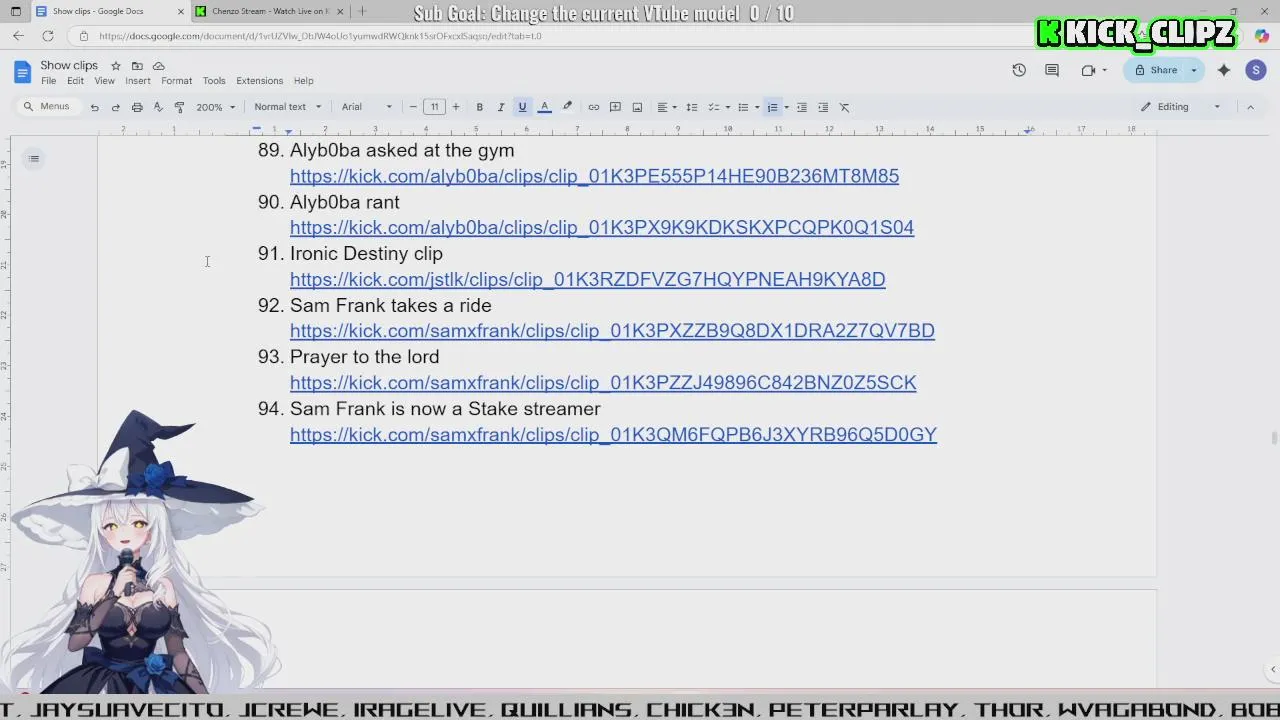Open the Meet video call dropdown
This screenshot has height=720, width=1280.
(x=1093, y=70)
